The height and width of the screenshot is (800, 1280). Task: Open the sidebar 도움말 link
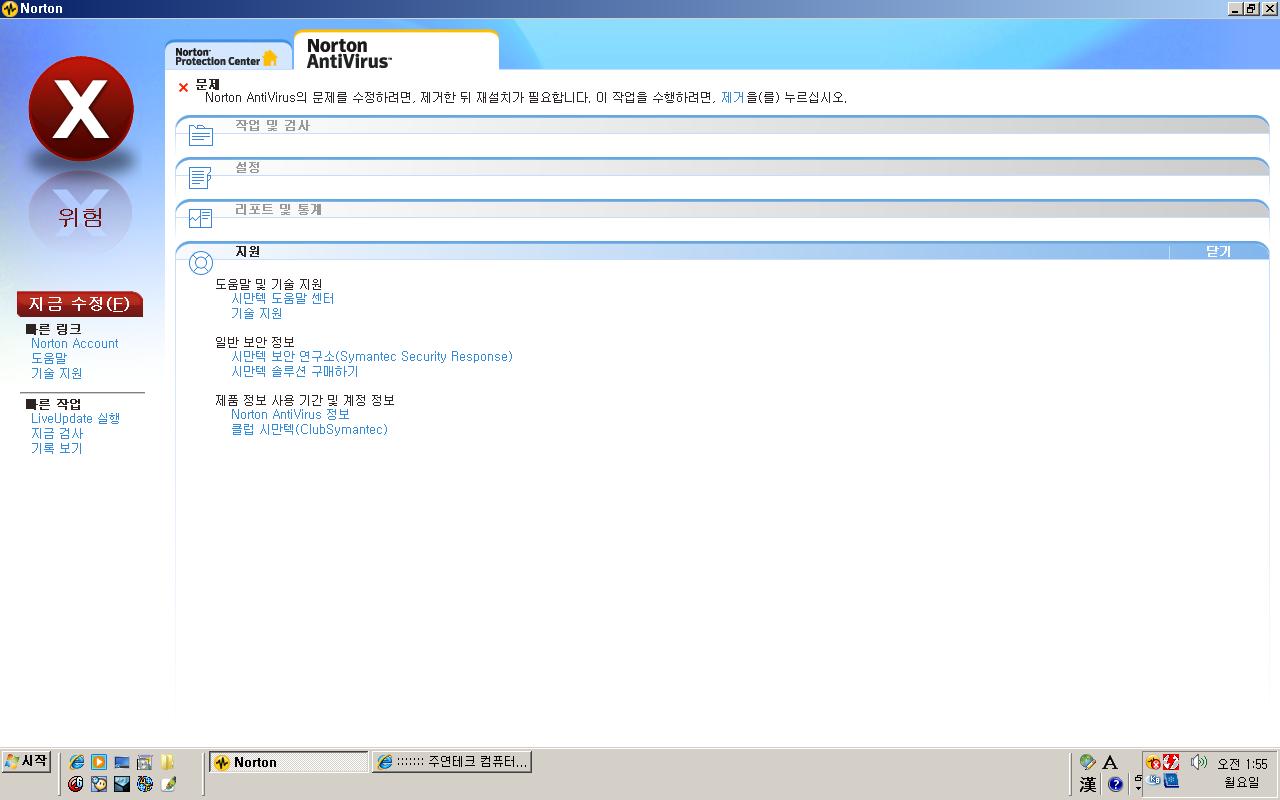[49, 358]
